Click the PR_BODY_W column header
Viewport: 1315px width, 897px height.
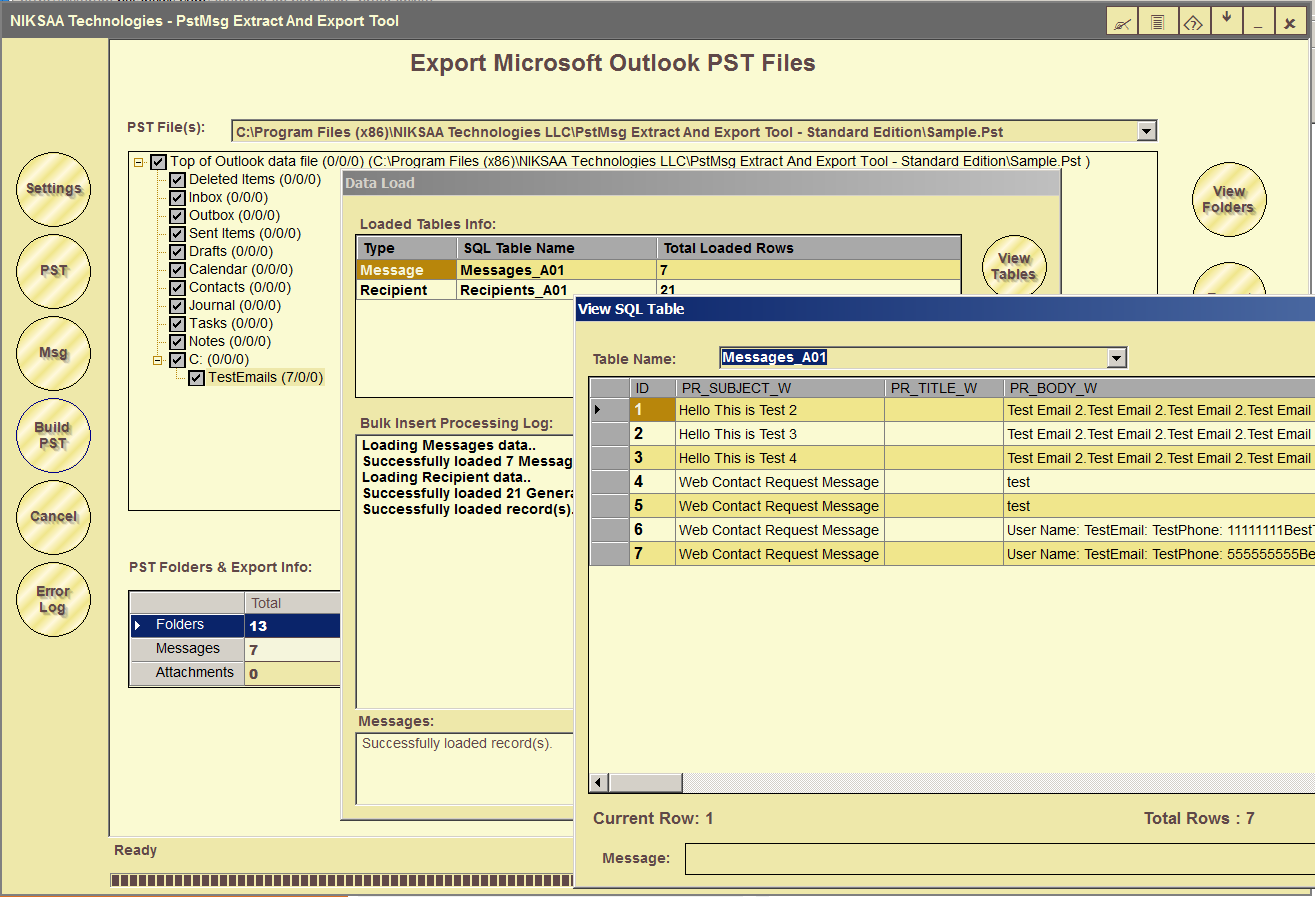1159,388
